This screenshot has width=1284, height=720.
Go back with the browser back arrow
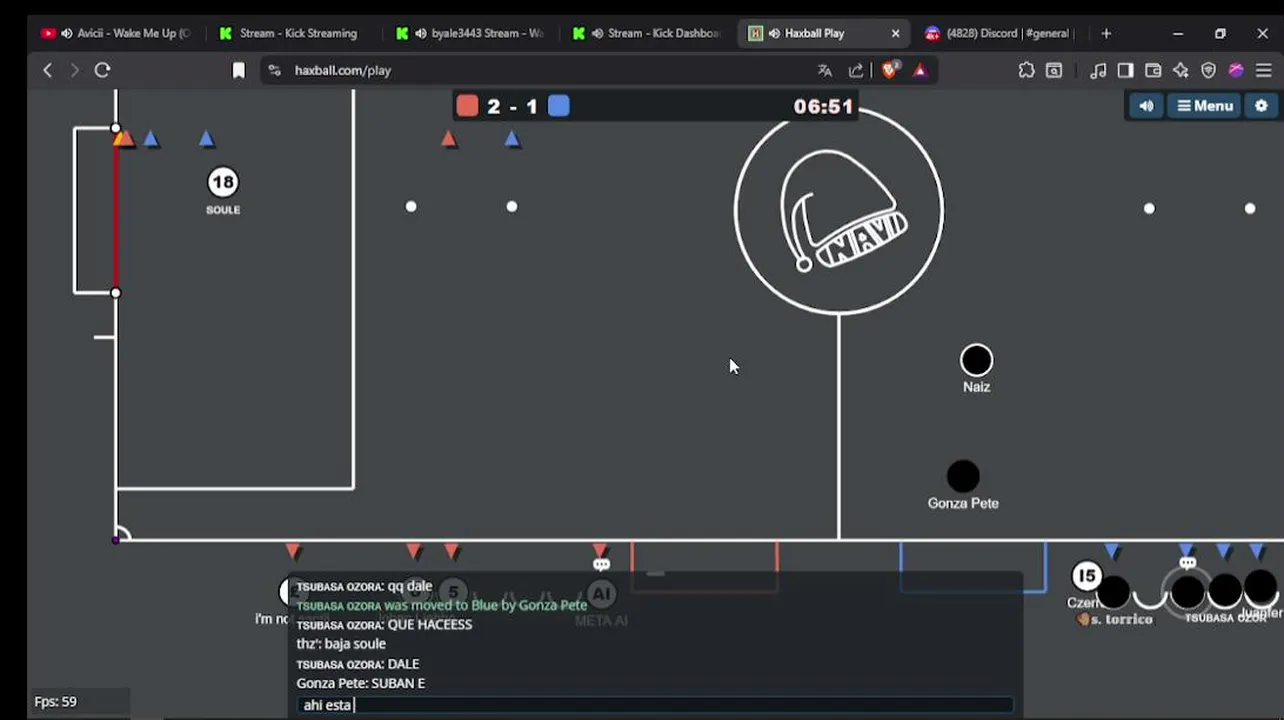47,70
